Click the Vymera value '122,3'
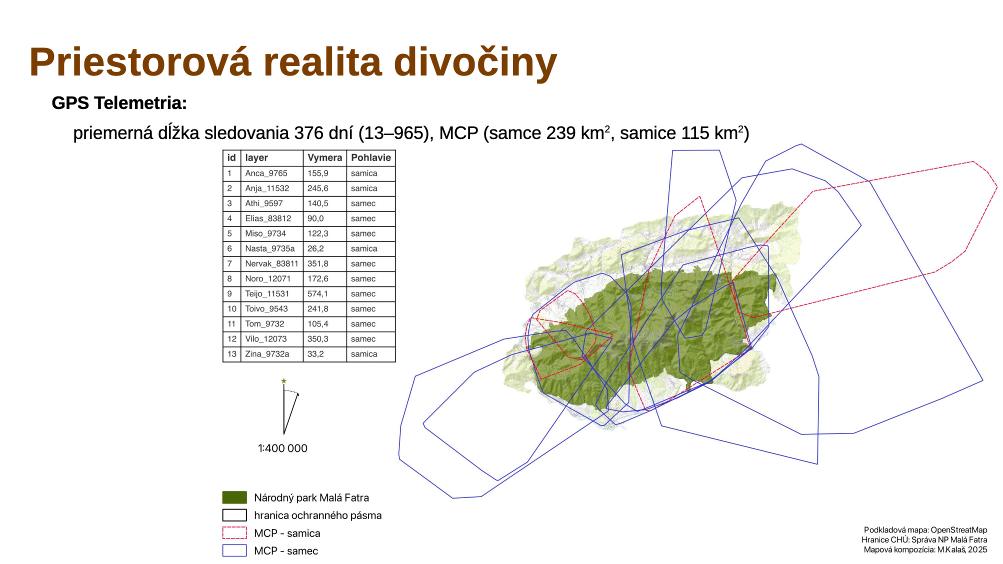This screenshot has height=564, width=1003. coord(318,233)
